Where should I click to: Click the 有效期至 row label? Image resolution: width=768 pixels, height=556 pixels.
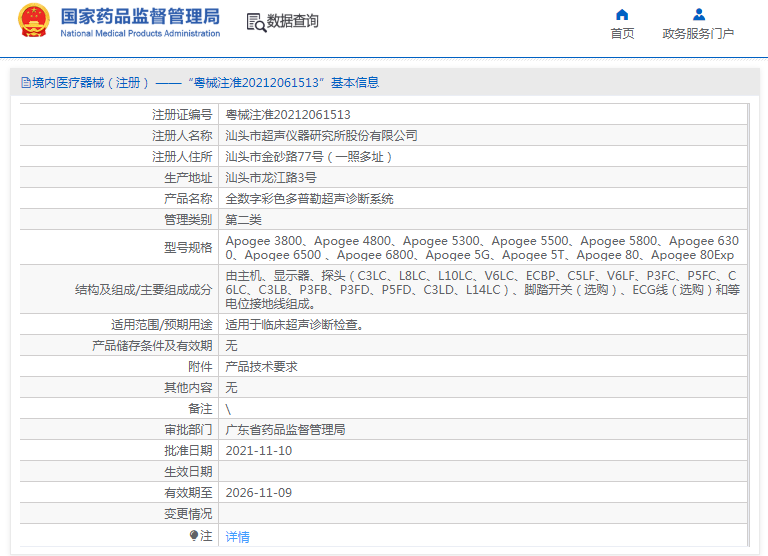tap(188, 493)
